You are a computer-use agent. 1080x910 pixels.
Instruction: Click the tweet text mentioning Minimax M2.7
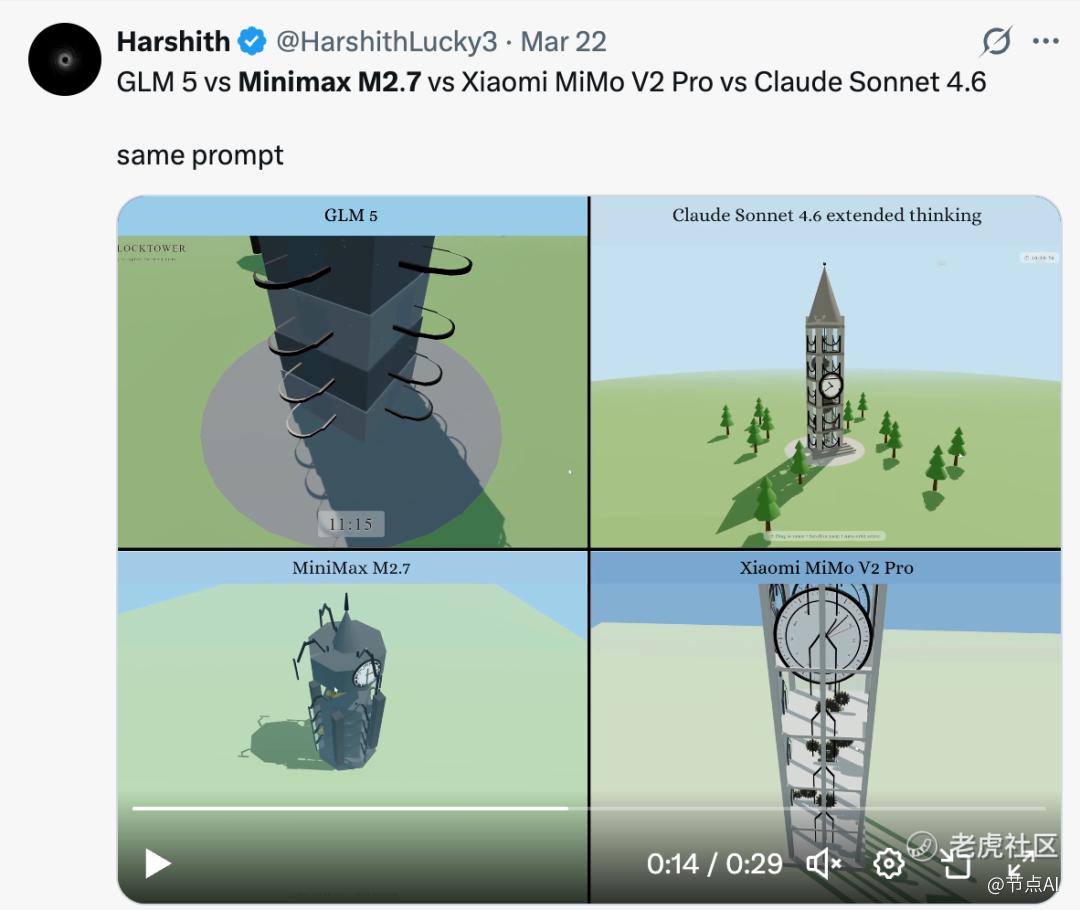551,82
